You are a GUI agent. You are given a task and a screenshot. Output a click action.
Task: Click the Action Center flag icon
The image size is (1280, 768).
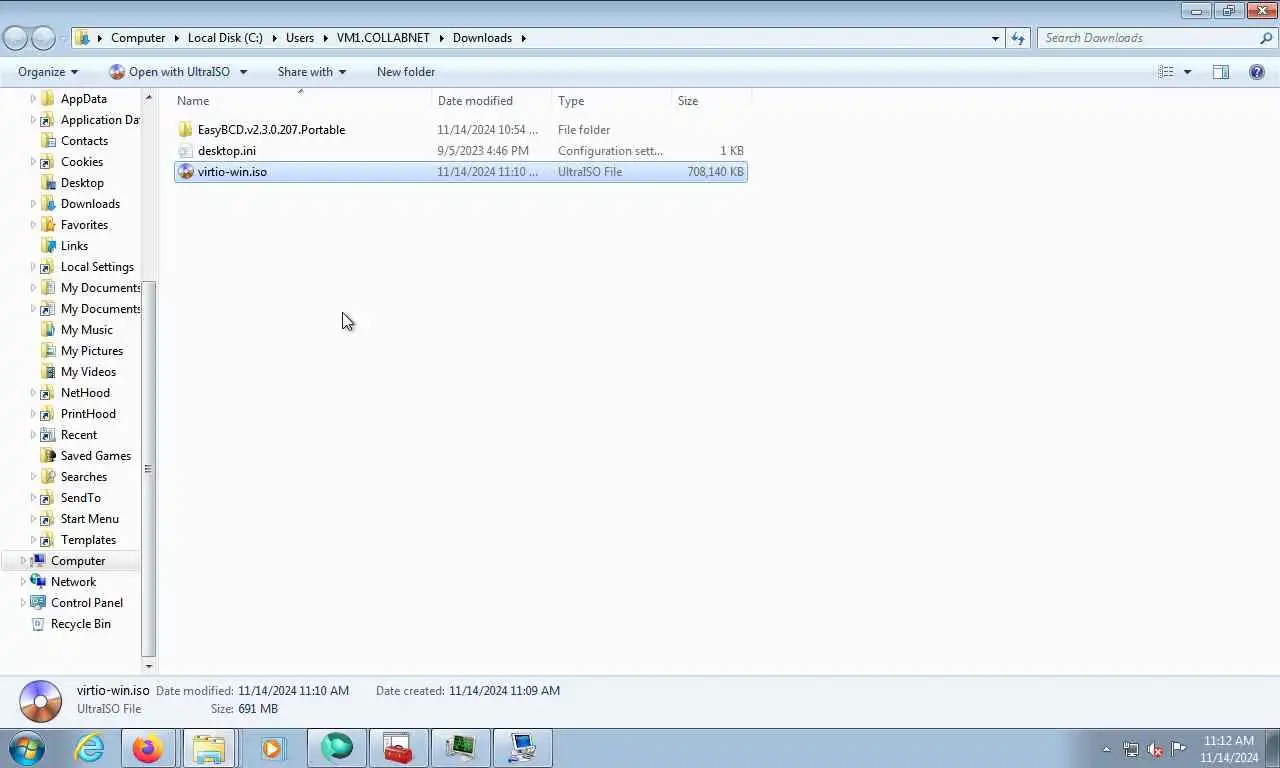[x=1179, y=749]
